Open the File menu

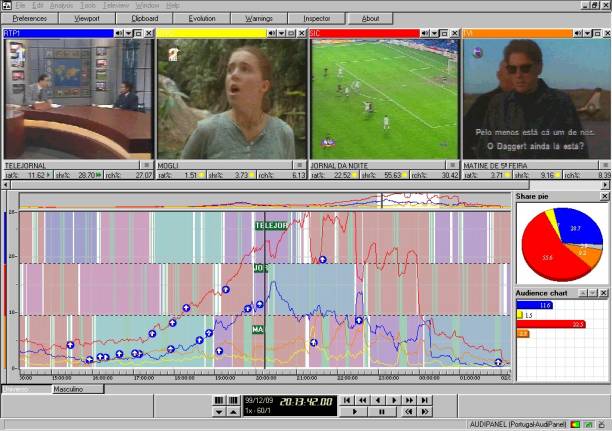tap(20, 5)
